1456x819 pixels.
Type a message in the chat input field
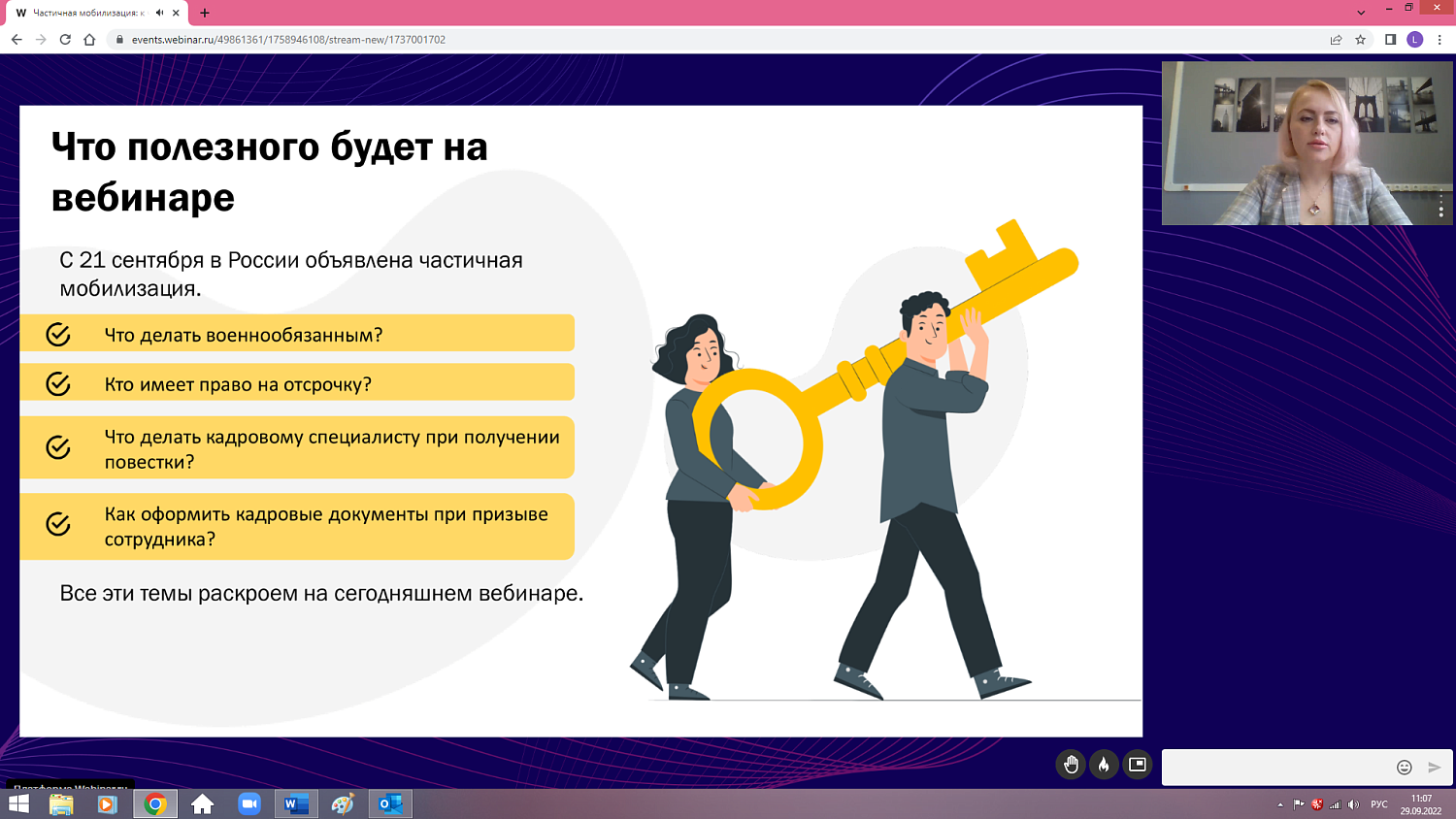(x=1272, y=766)
